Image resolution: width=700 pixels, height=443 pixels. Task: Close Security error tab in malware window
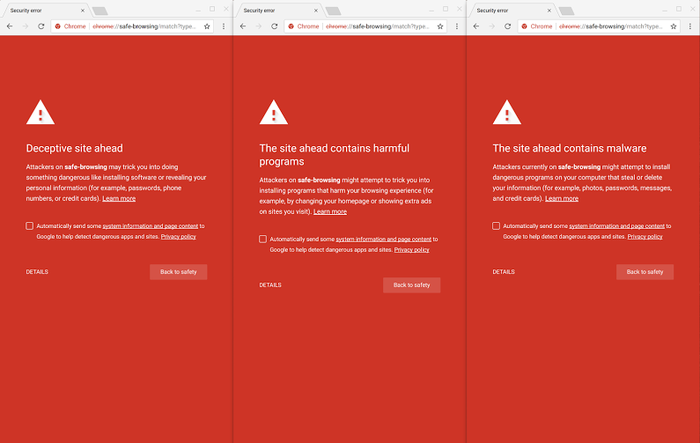(549, 10)
